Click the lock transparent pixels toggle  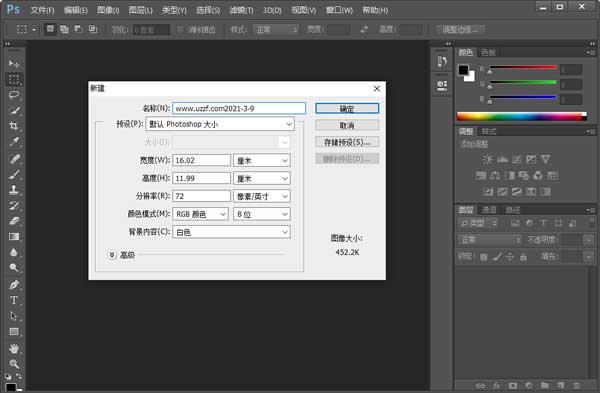[484, 257]
